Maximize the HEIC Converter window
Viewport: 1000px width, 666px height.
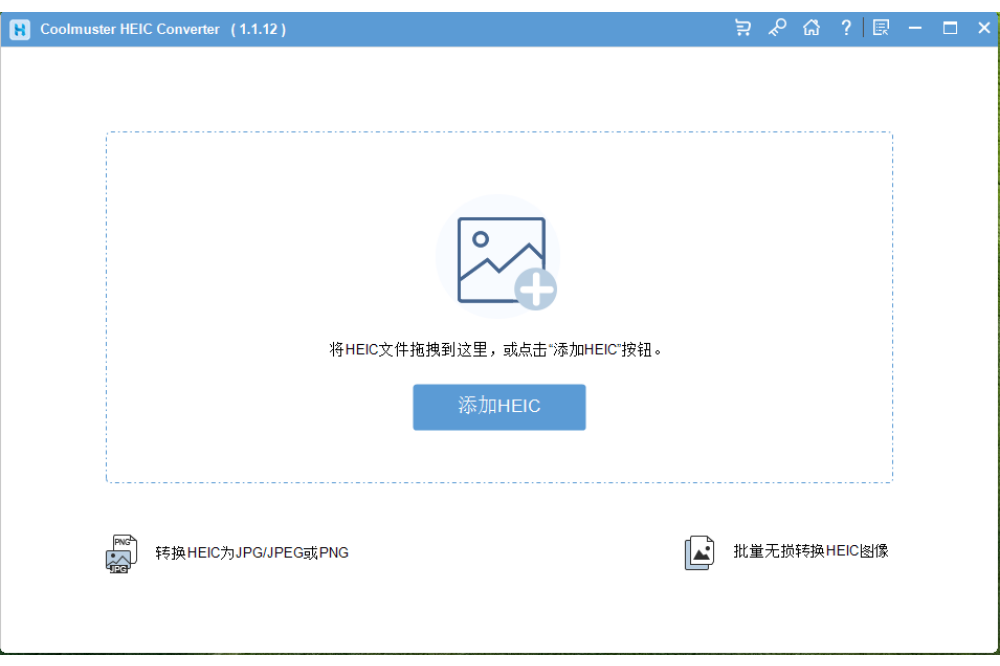pyautogui.click(x=950, y=28)
